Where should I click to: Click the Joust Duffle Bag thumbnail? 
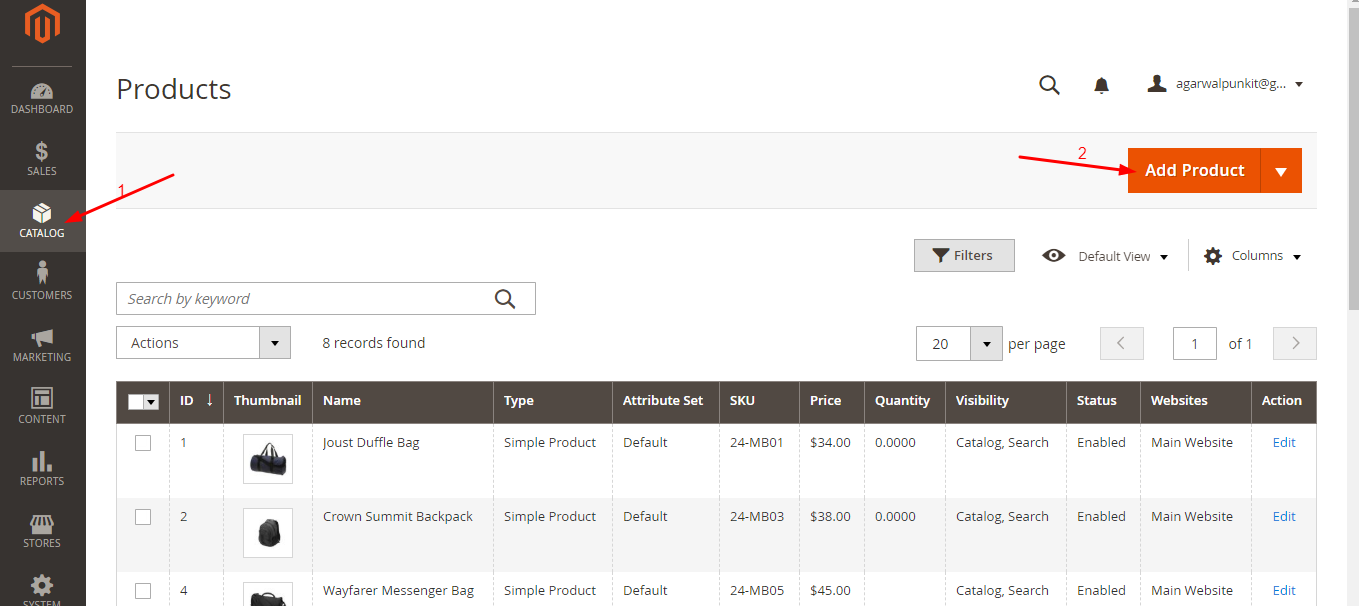coord(268,459)
